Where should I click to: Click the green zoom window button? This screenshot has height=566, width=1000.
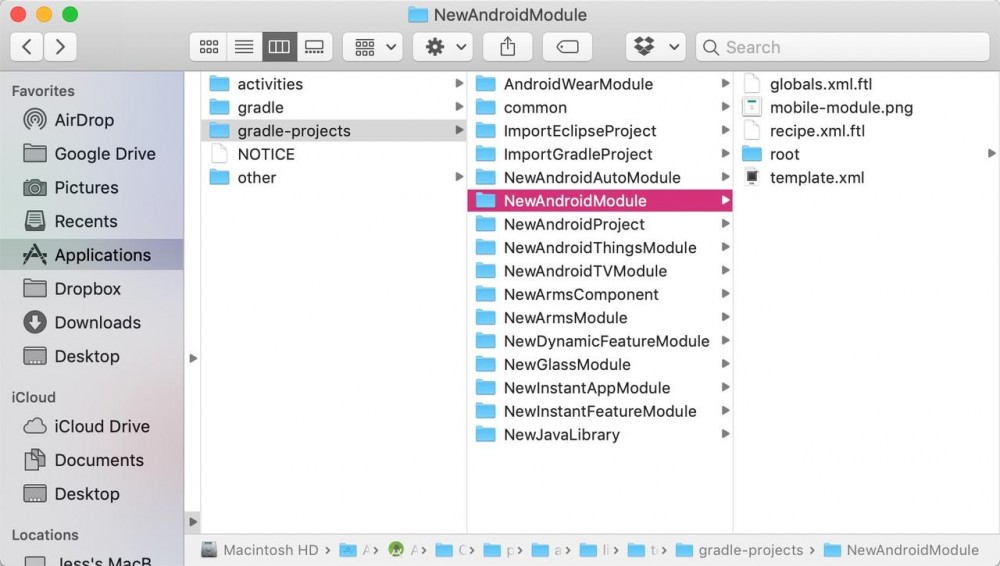click(x=70, y=14)
